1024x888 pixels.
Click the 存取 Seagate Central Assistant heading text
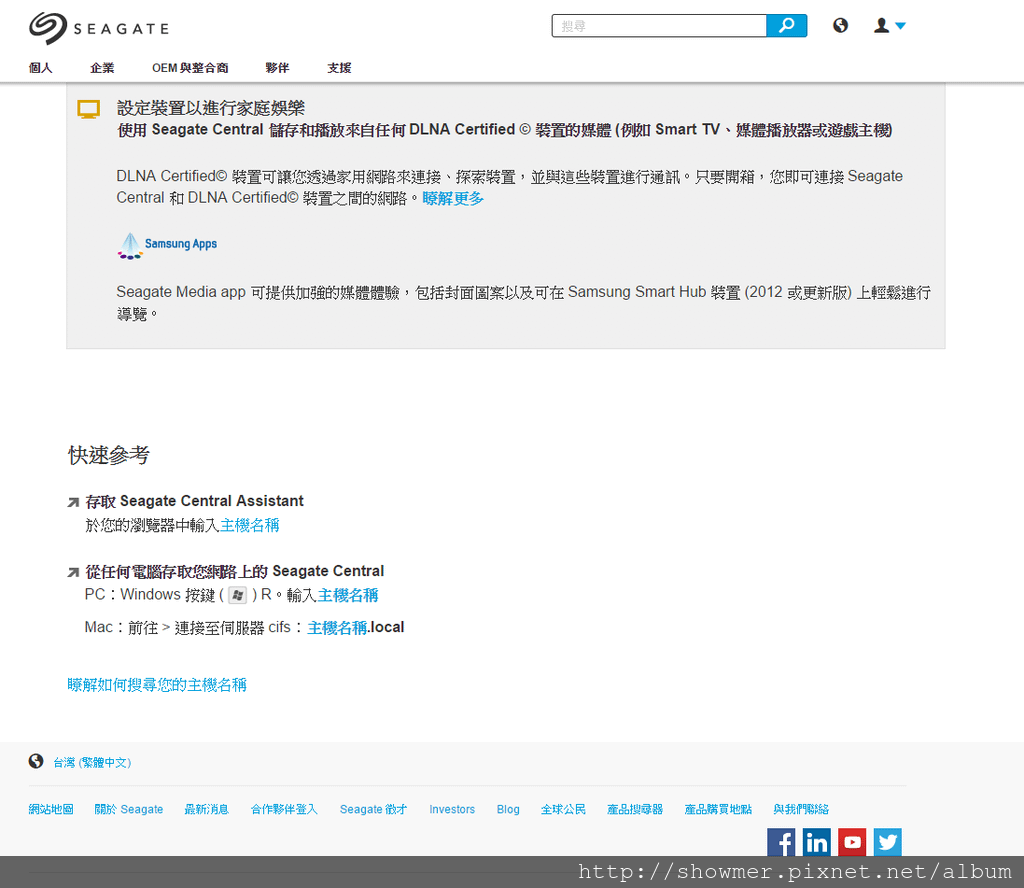(195, 501)
